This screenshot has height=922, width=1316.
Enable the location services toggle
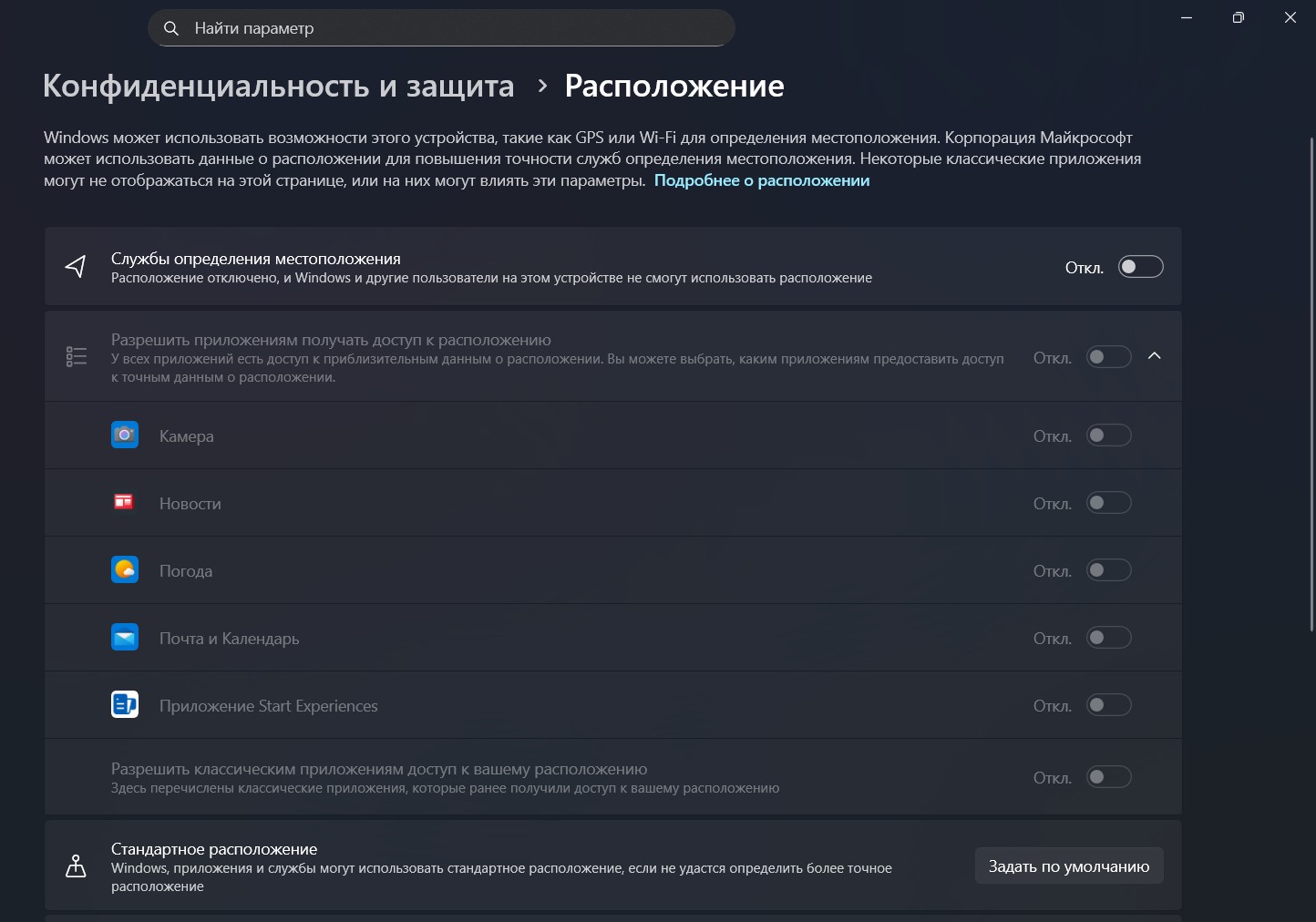coord(1140,267)
